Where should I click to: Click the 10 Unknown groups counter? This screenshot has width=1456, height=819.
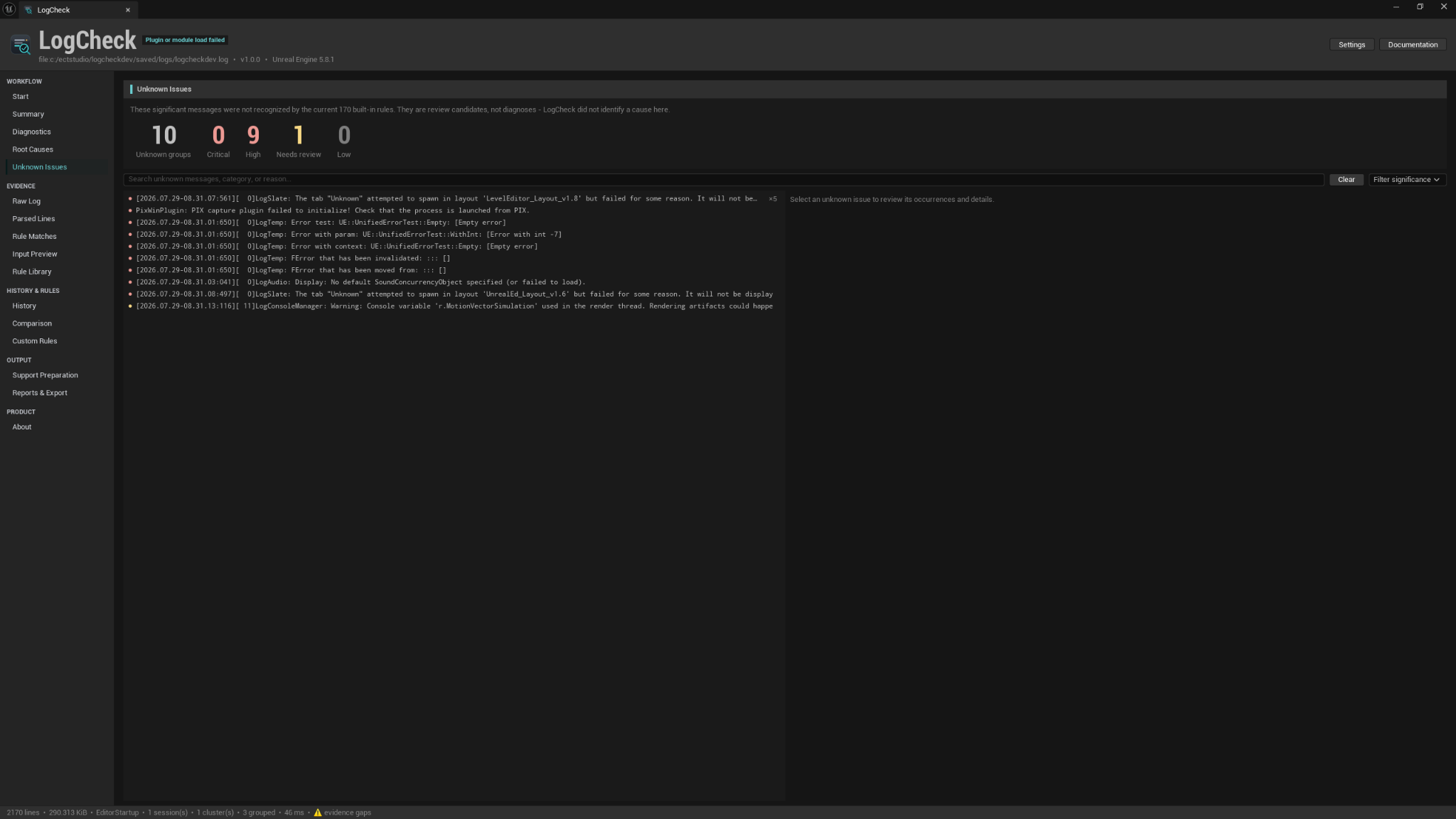click(x=164, y=141)
